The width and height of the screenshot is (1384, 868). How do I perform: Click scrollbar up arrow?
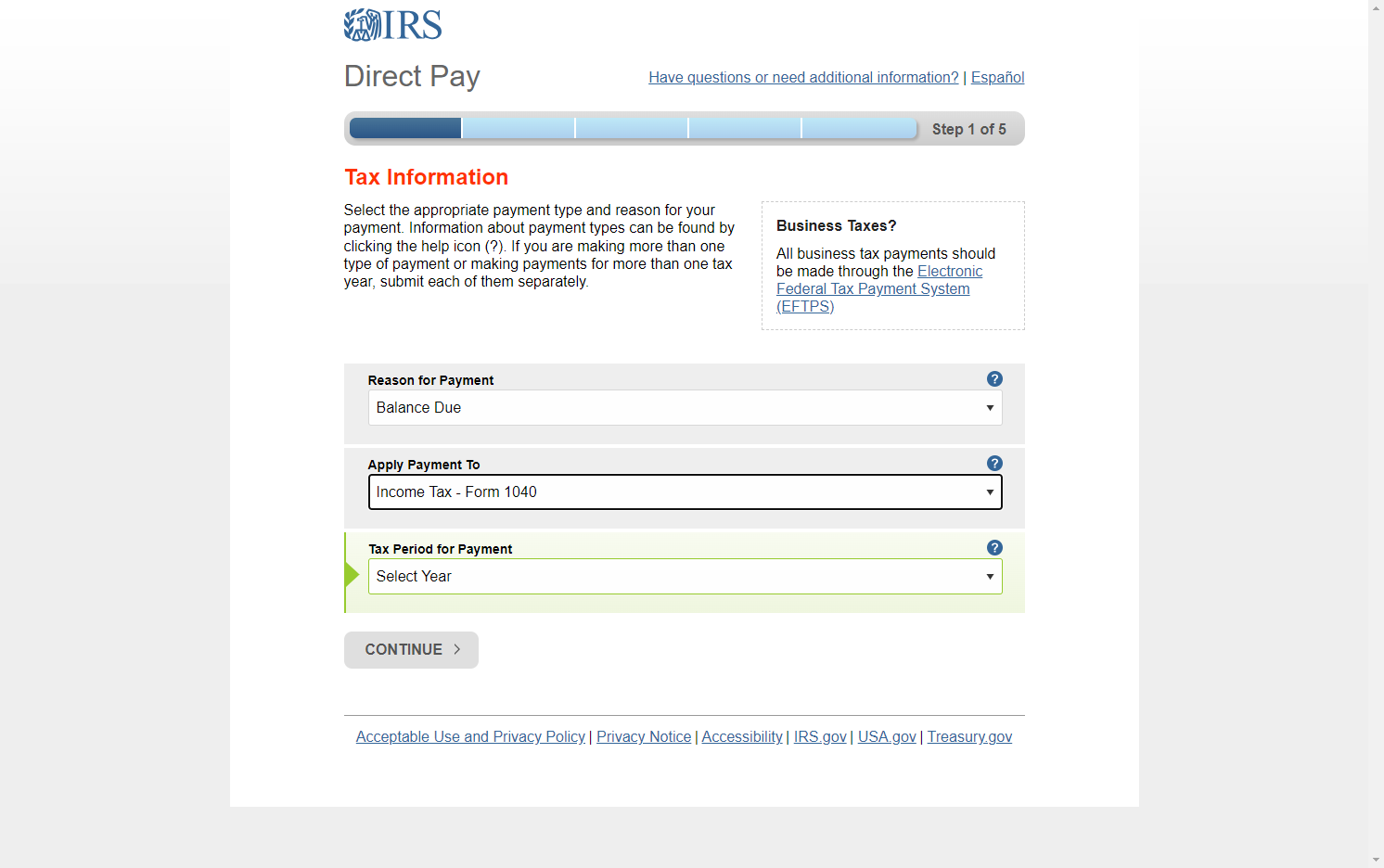[1376, 7]
